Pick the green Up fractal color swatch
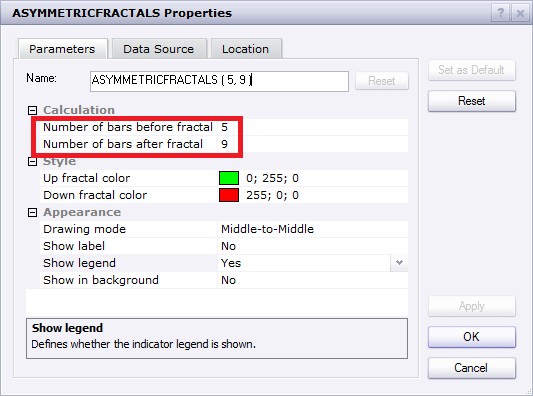 (x=229, y=178)
